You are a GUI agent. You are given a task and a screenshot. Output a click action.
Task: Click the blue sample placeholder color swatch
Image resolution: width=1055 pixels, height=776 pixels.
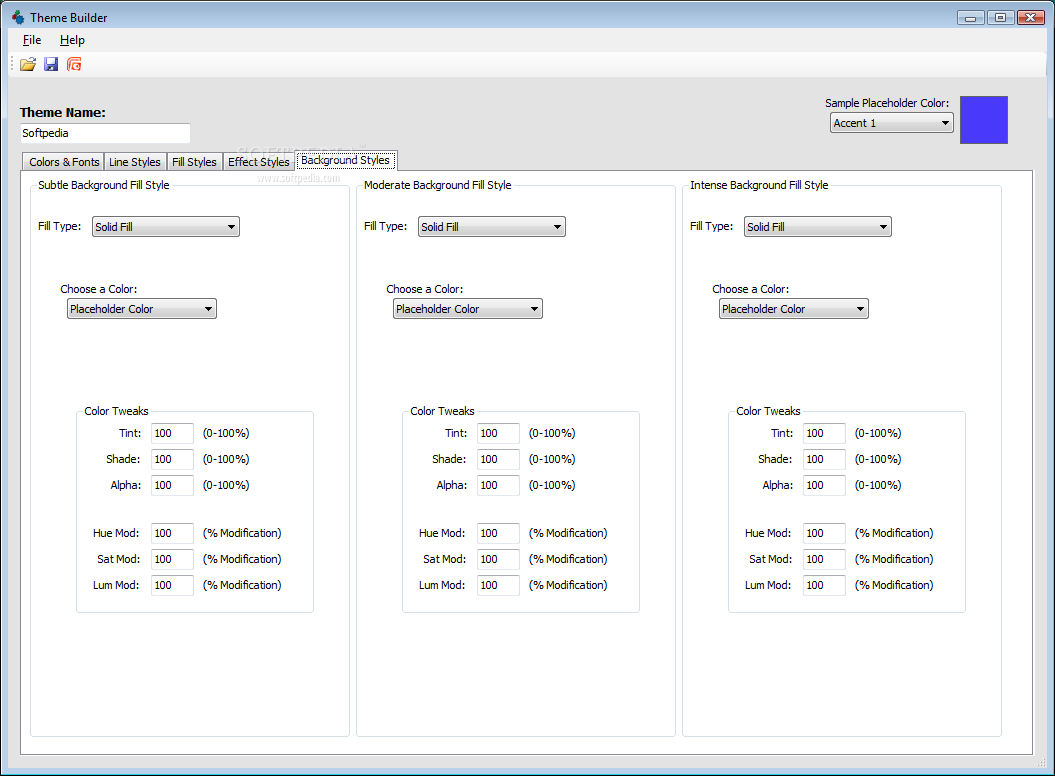click(x=983, y=120)
